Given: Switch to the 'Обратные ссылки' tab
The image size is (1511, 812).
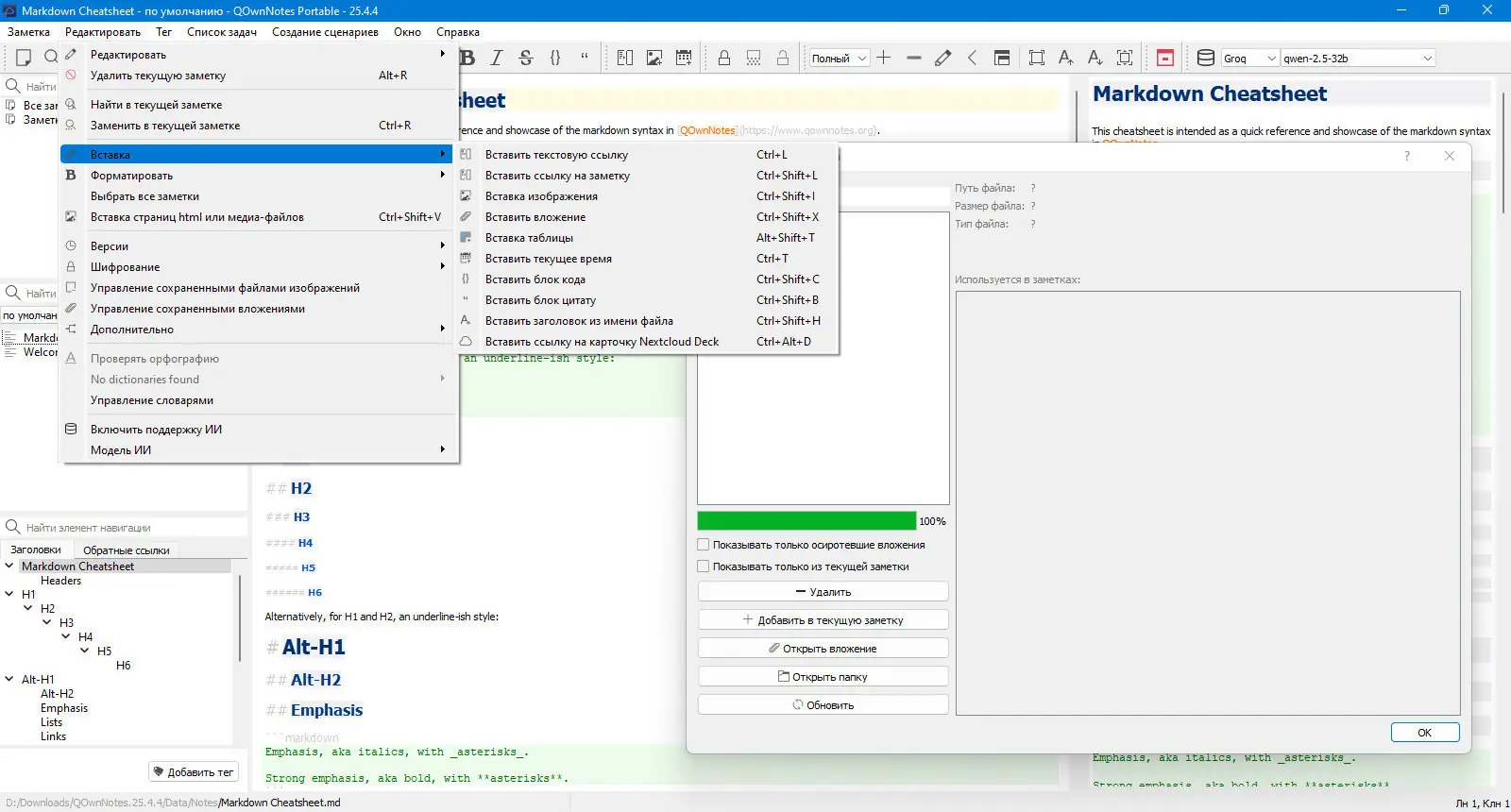Looking at the screenshot, I should (126, 550).
